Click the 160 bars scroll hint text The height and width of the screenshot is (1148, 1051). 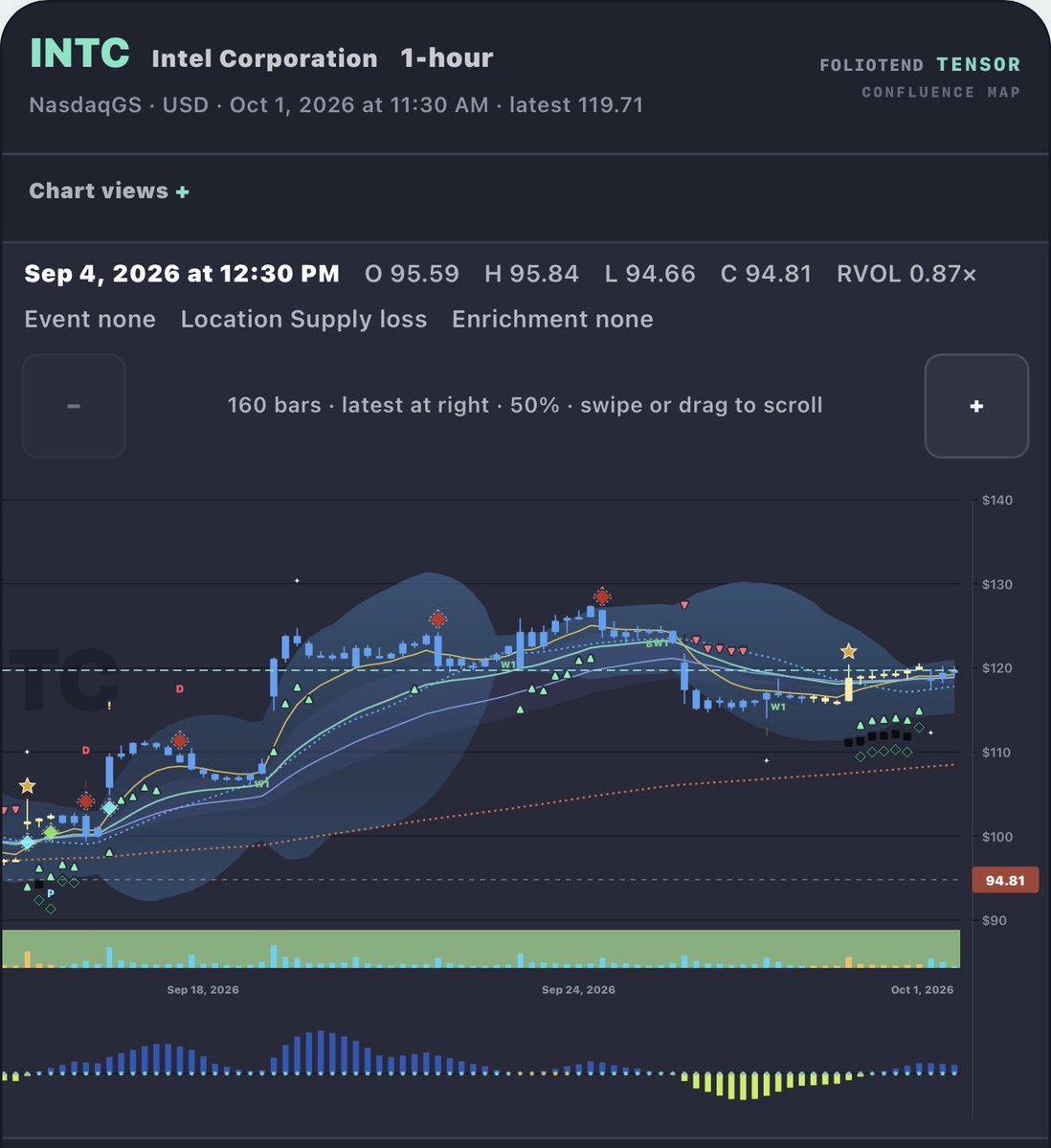(x=525, y=405)
